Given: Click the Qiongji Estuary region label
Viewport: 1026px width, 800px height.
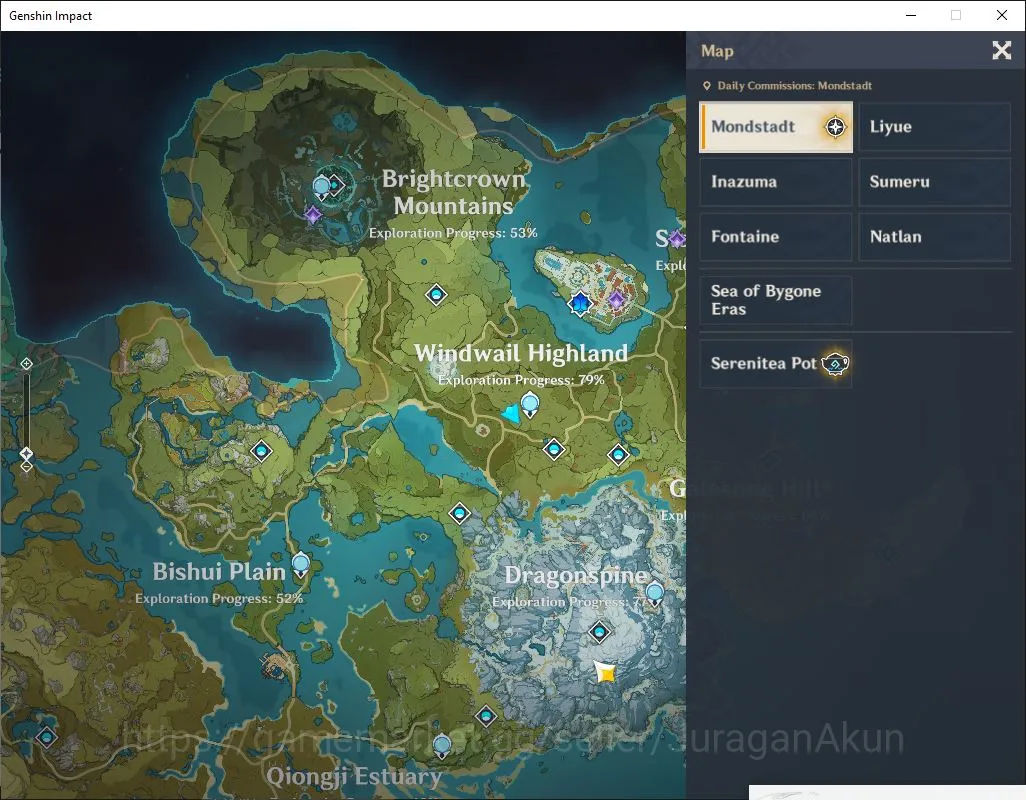Looking at the screenshot, I should click(354, 776).
